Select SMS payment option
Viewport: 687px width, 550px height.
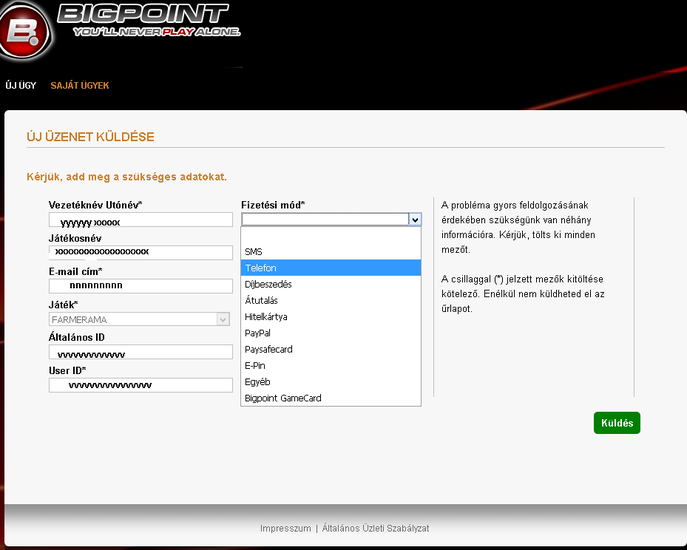click(253, 252)
